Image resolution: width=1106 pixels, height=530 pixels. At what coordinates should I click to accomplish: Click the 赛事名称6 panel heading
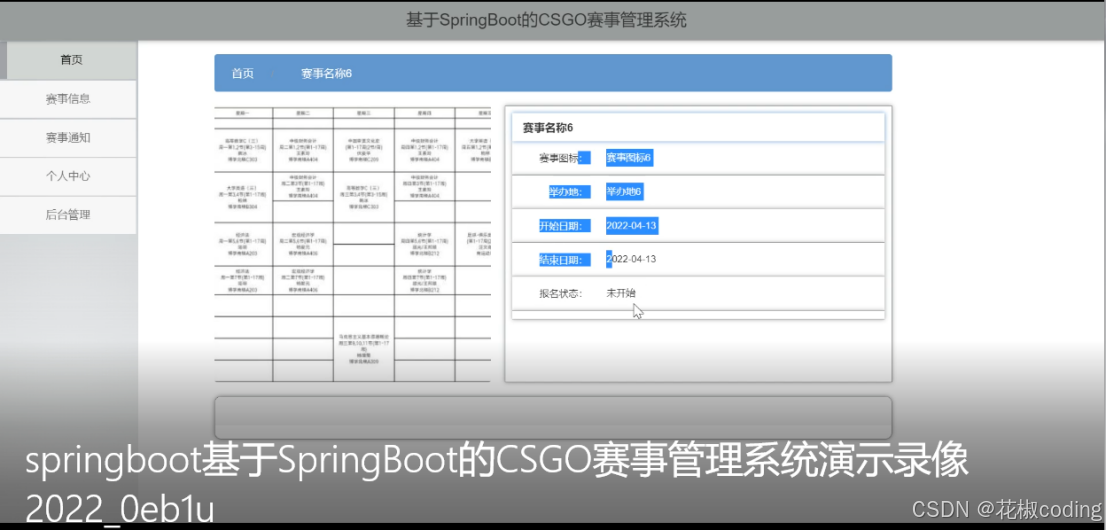click(547, 128)
